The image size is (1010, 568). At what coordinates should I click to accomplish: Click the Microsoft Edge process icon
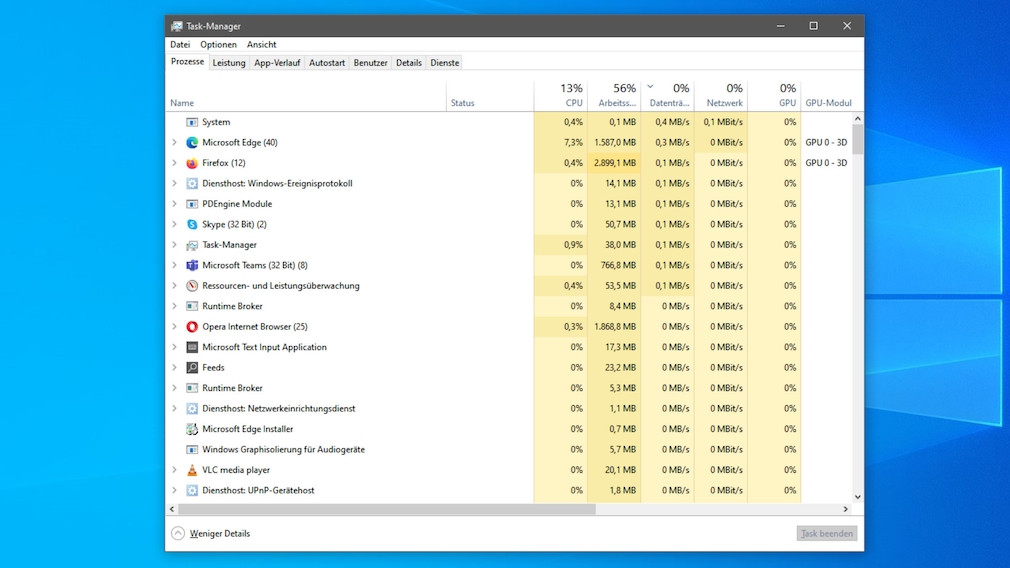point(192,142)
